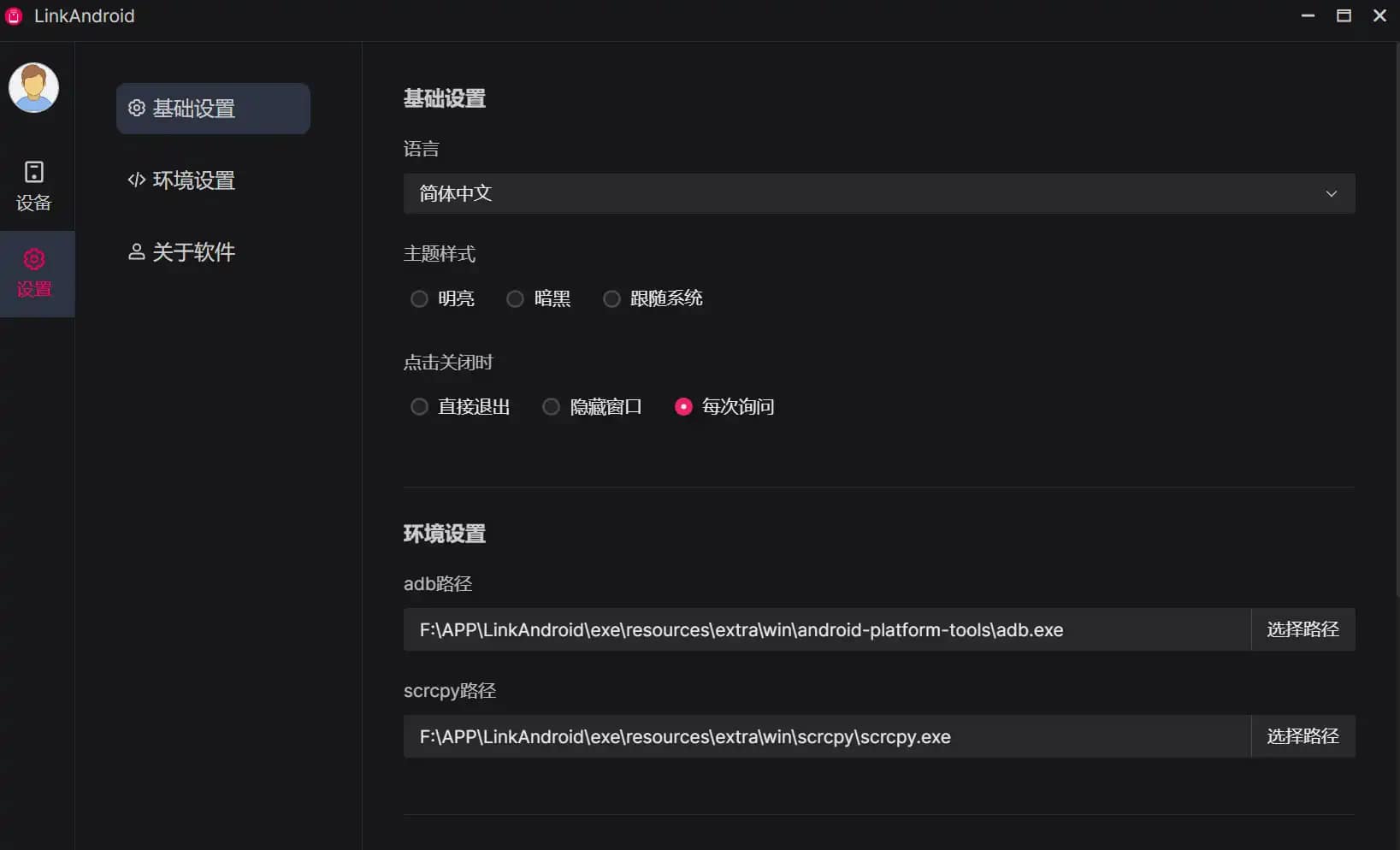The width and height of the screenshot is (1400, 850).
Task: Maximize the LinkAndroid window
Action: [1344, 16]
